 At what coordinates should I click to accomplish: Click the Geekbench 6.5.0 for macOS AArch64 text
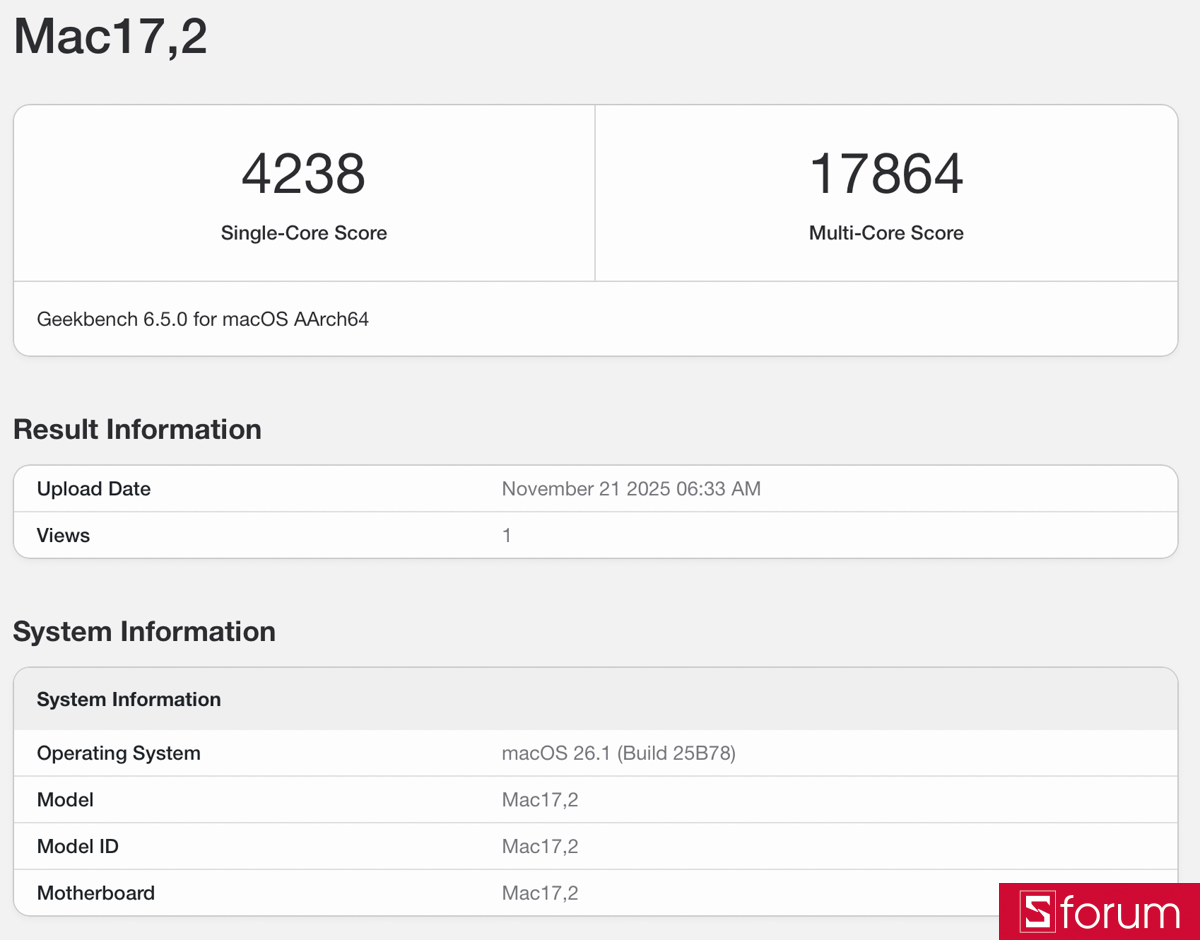click(203, 320)
